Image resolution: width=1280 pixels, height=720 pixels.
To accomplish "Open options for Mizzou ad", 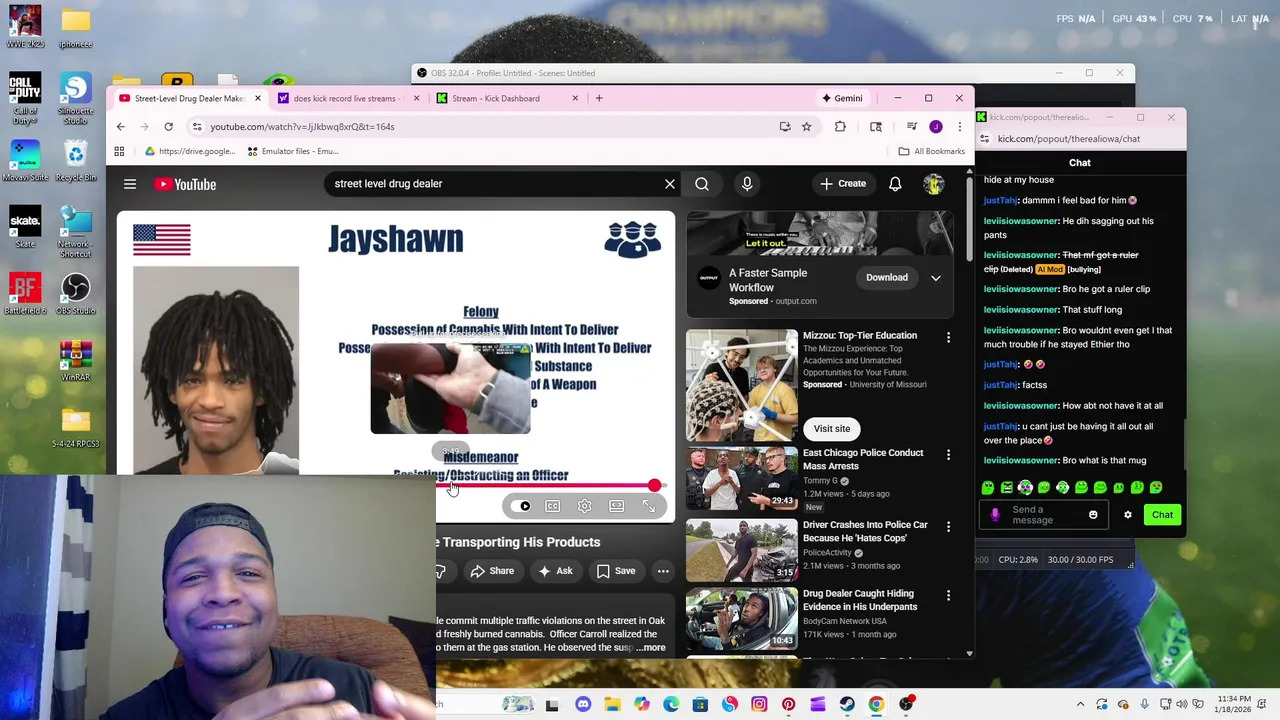I will click(948, 337).
